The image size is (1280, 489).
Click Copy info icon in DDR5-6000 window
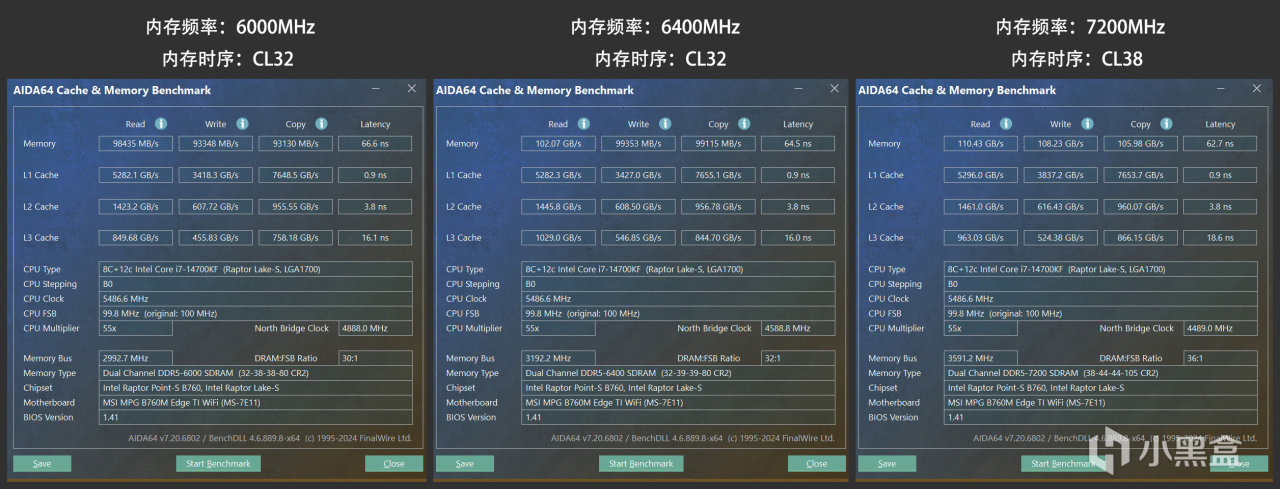pyautogui.click(x=321, y=124)
